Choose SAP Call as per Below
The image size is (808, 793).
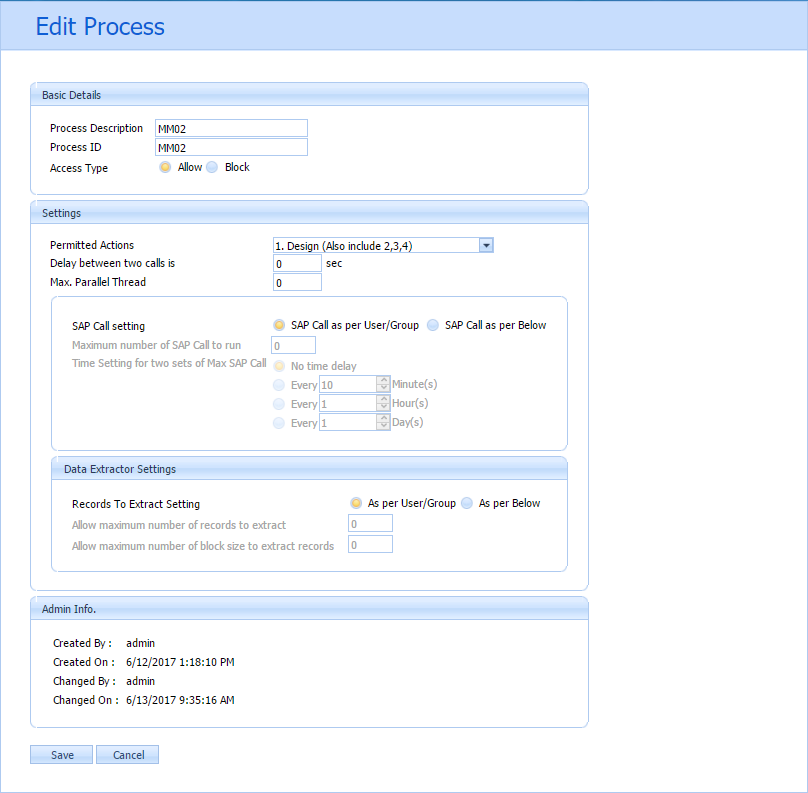[x=433, y=325]
